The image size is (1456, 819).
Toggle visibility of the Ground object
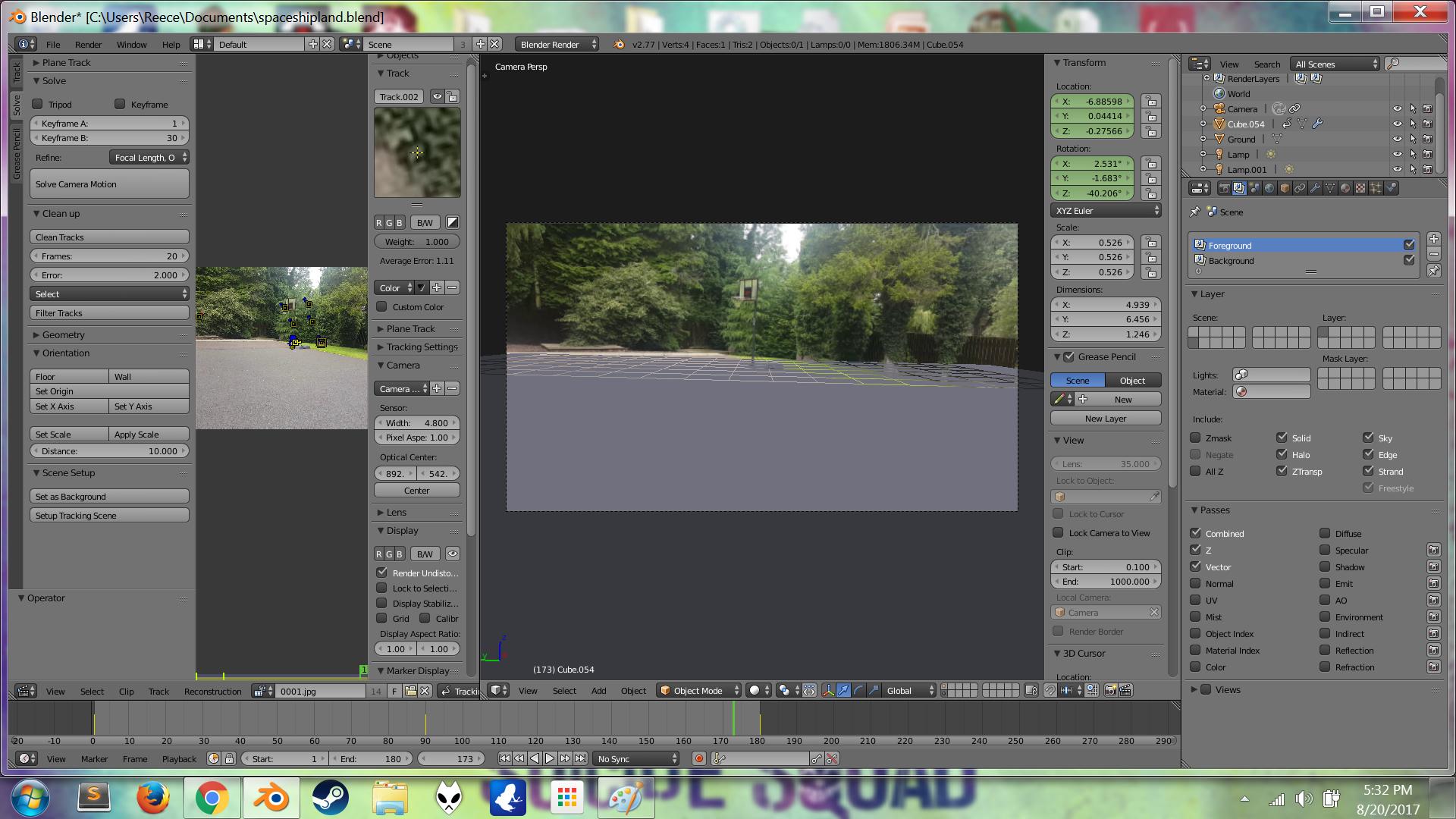(x=1397, y=140)
